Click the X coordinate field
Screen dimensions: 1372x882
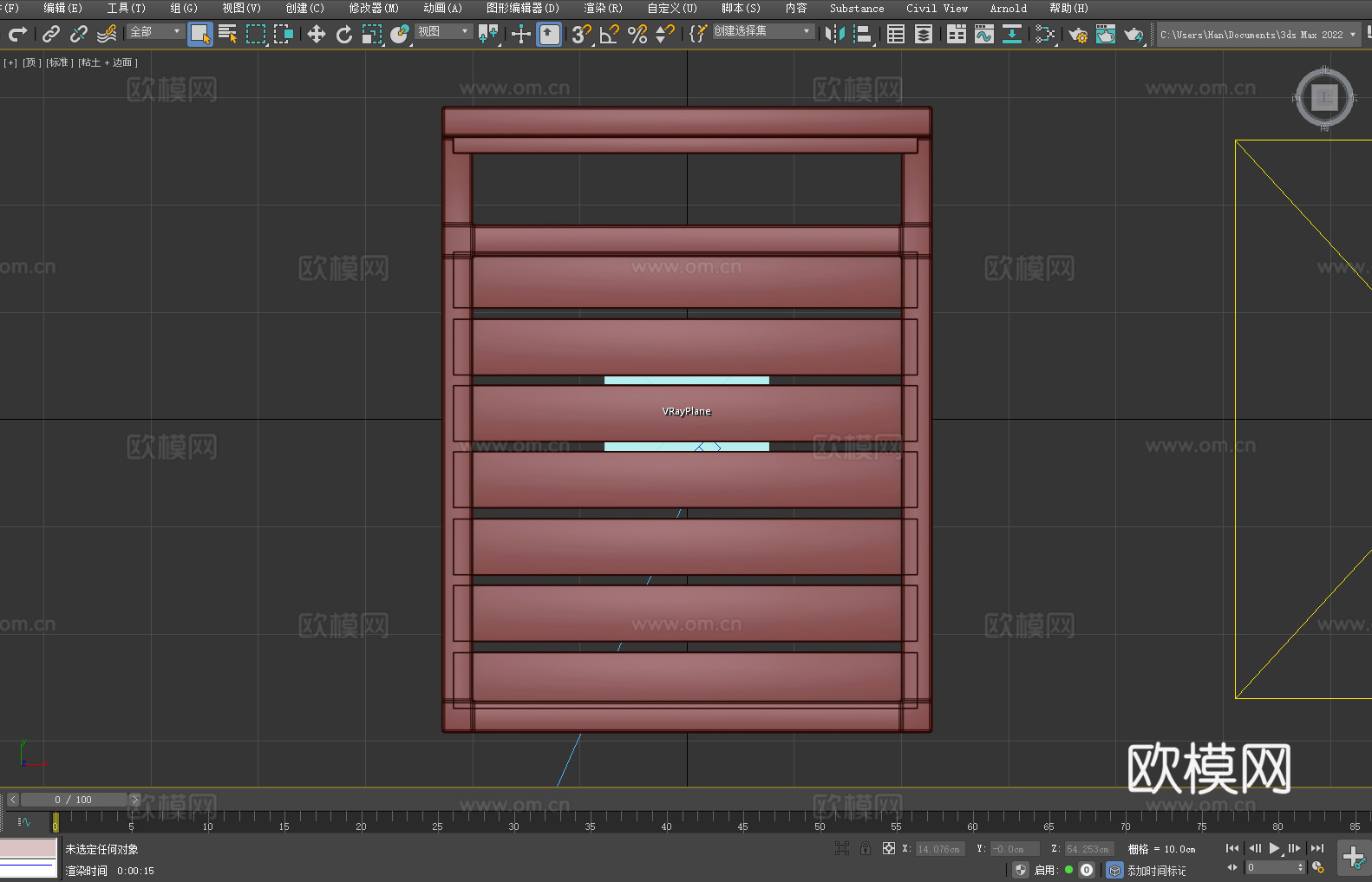[x=939, y=849]
